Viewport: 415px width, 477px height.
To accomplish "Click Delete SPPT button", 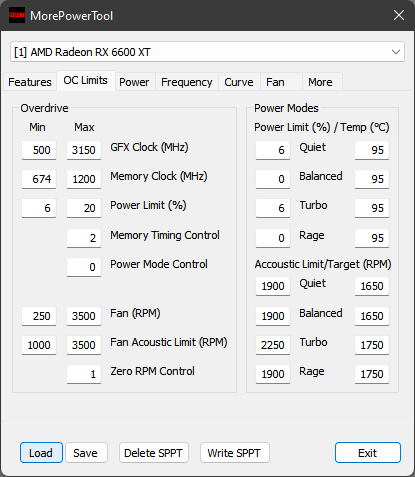I will point(154,453).
